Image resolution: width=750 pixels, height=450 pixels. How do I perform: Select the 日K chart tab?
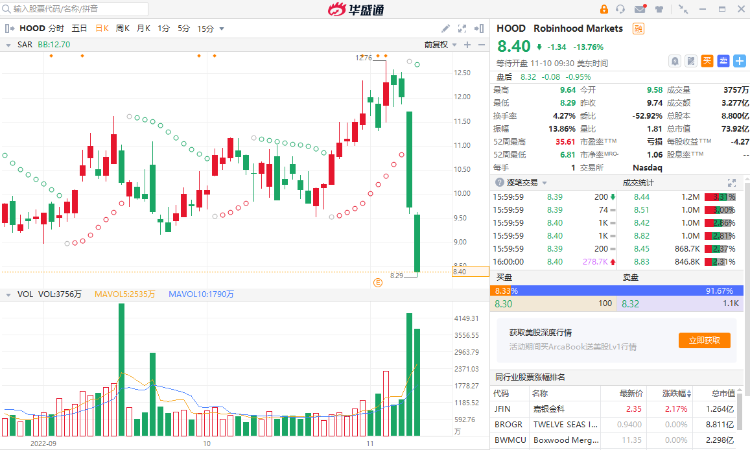(102, 29)
